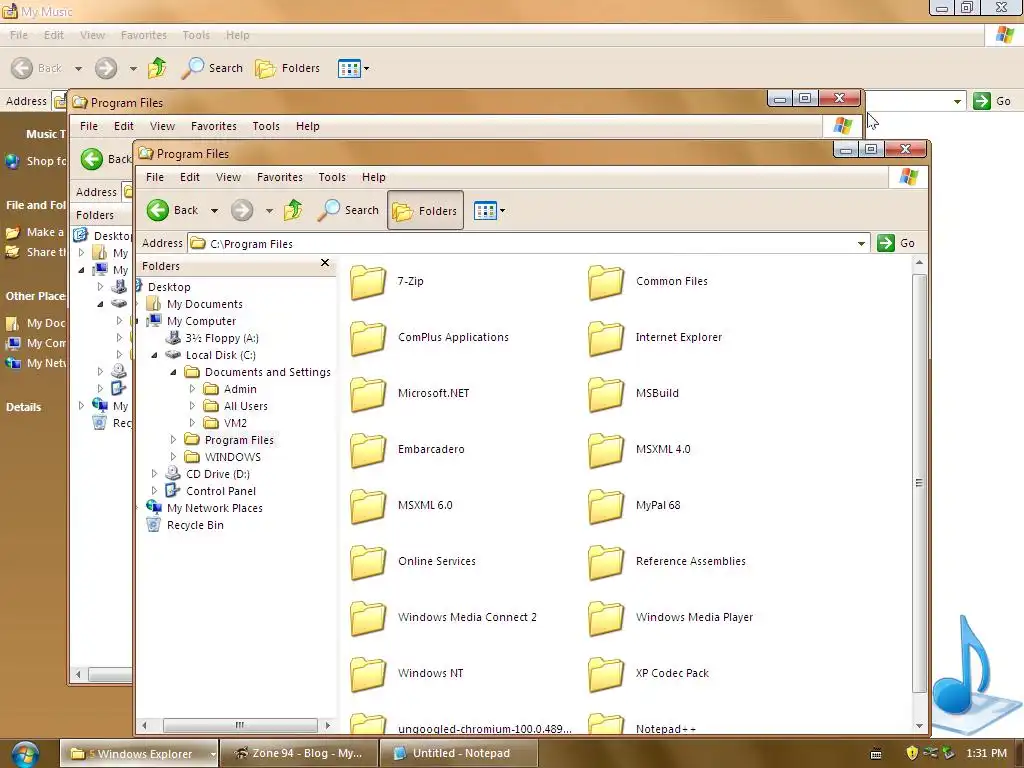The width and height of the screenshot is (1024, 768).
Task: Go up one level in front window
Action: (293, 210)
